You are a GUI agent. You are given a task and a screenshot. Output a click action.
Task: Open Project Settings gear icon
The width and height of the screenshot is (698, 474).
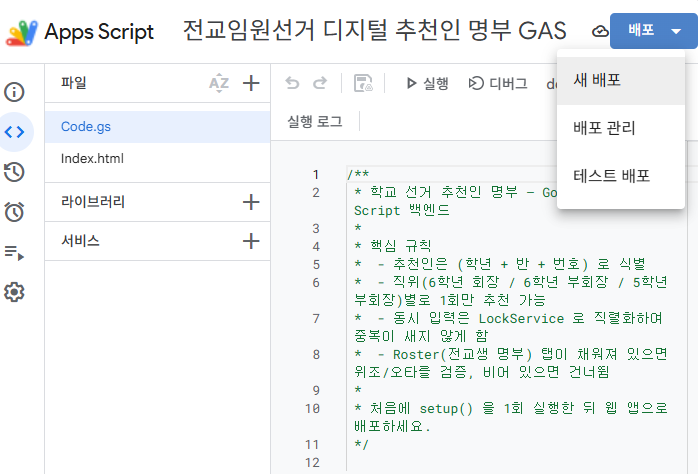tap(14, 292)
